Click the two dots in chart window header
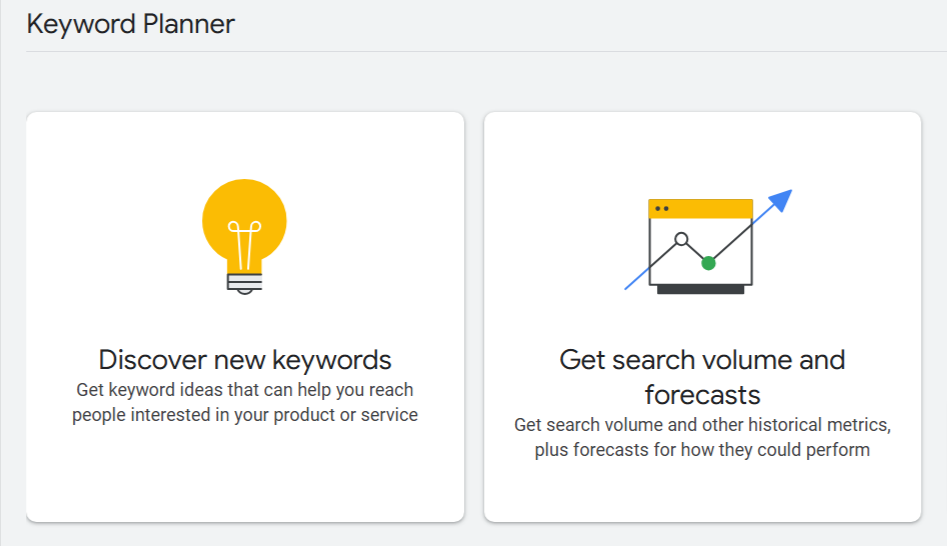947x546 pixels. (x=662, y=209)
